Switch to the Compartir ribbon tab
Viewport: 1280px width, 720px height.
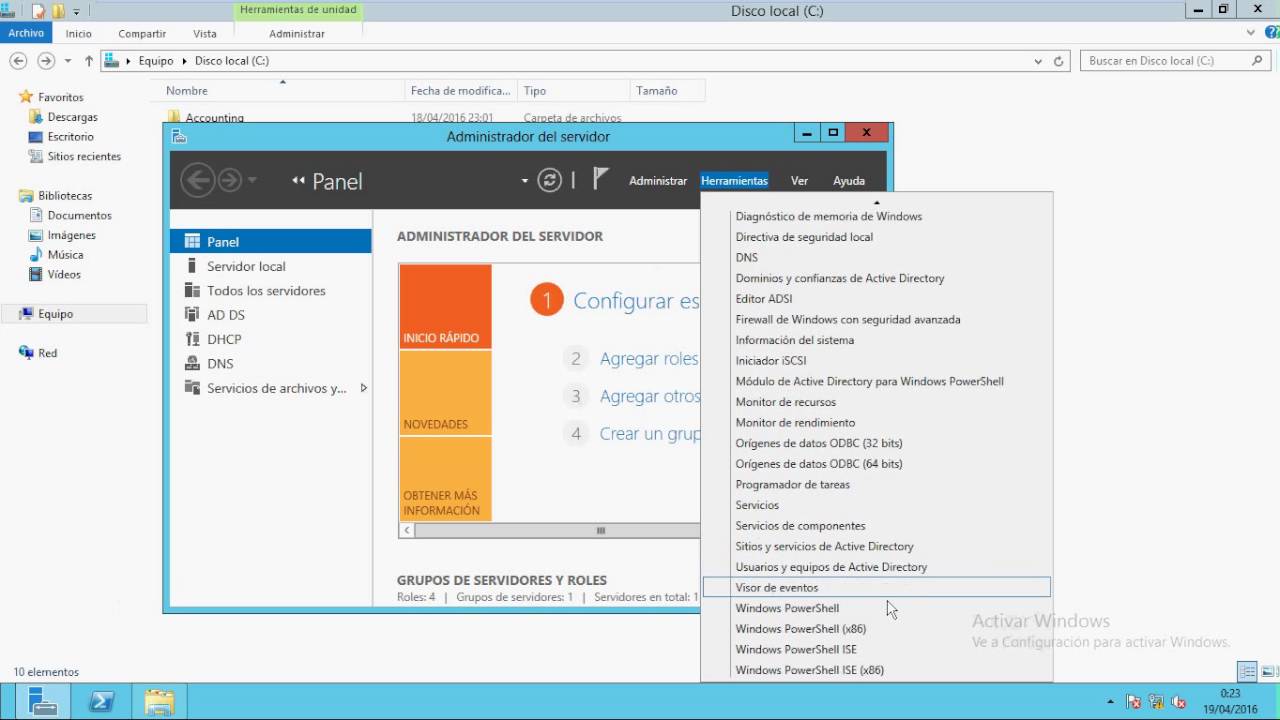point(142,33)
